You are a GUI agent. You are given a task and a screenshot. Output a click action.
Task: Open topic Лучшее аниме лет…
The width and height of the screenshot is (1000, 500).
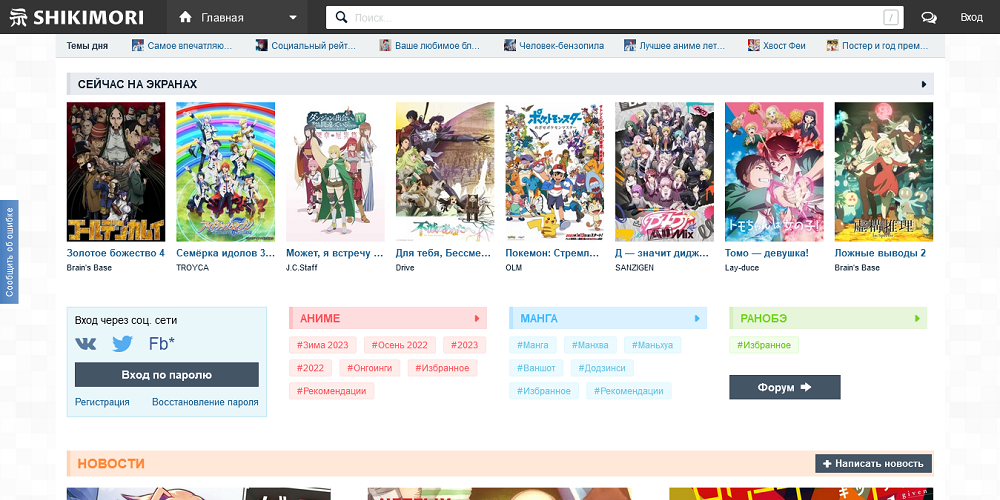pos(682,45)
